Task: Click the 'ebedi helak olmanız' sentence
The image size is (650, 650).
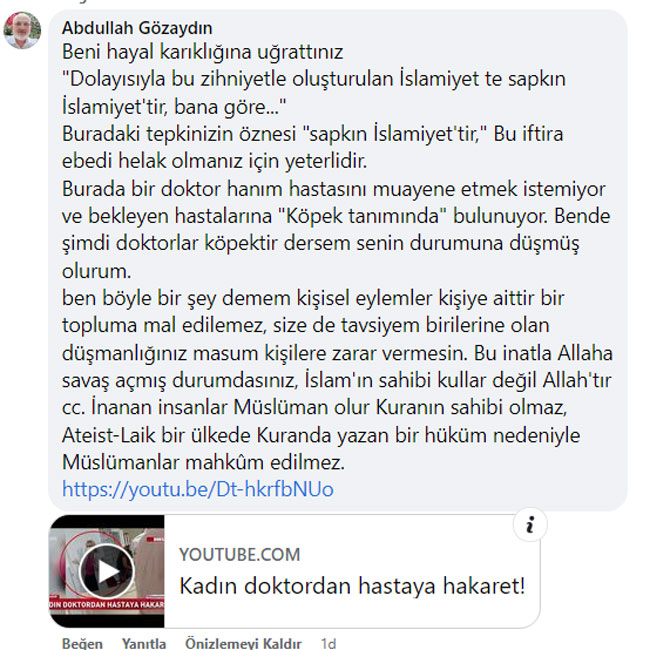Action: 214,161
